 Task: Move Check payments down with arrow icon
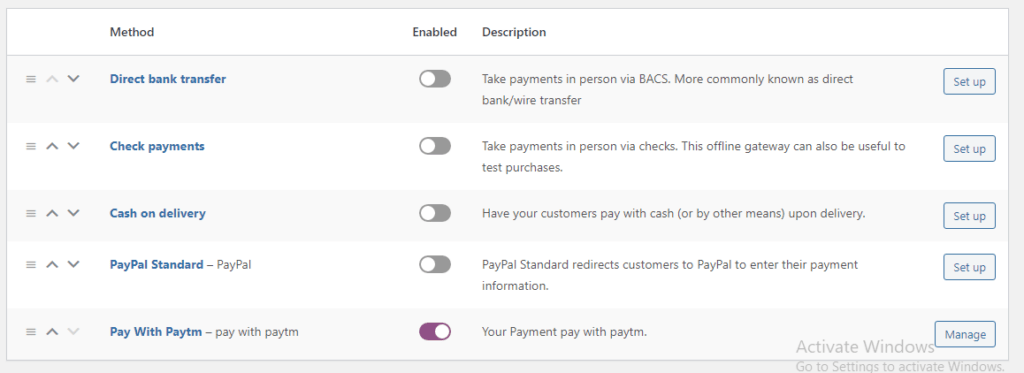tap(73, 146)
